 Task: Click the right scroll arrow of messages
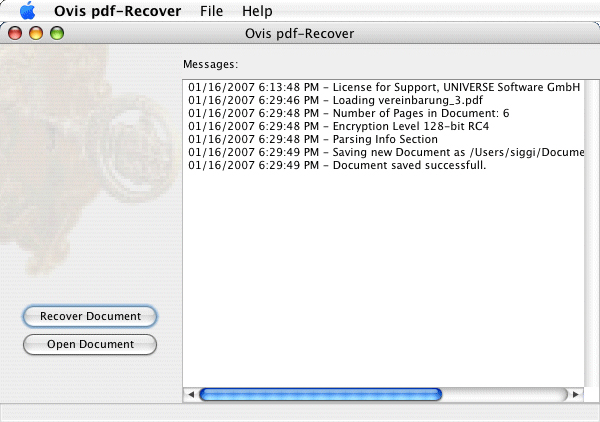tap(576, 394)
